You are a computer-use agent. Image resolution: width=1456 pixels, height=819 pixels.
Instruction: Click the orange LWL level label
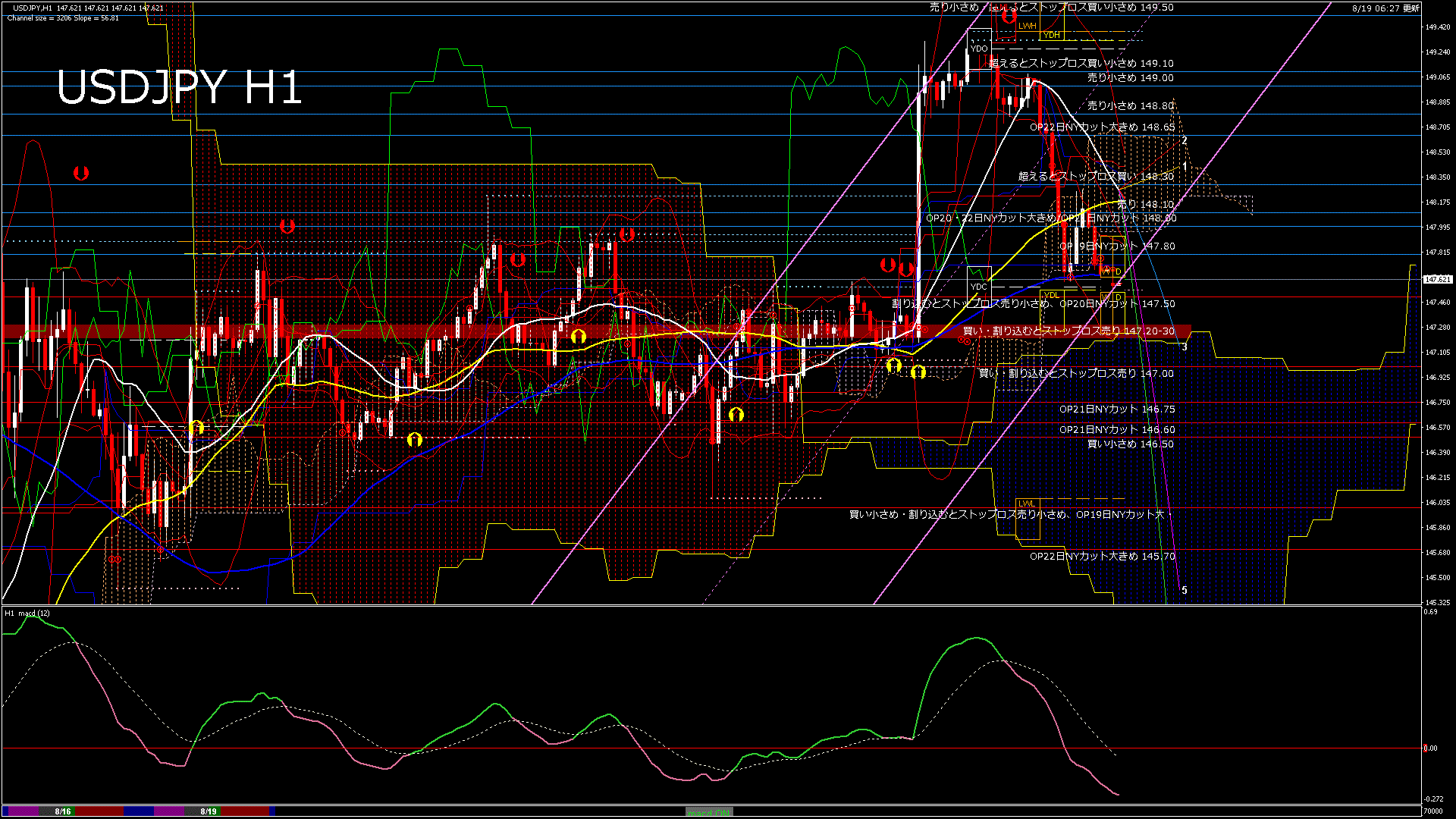(1026, 504)
